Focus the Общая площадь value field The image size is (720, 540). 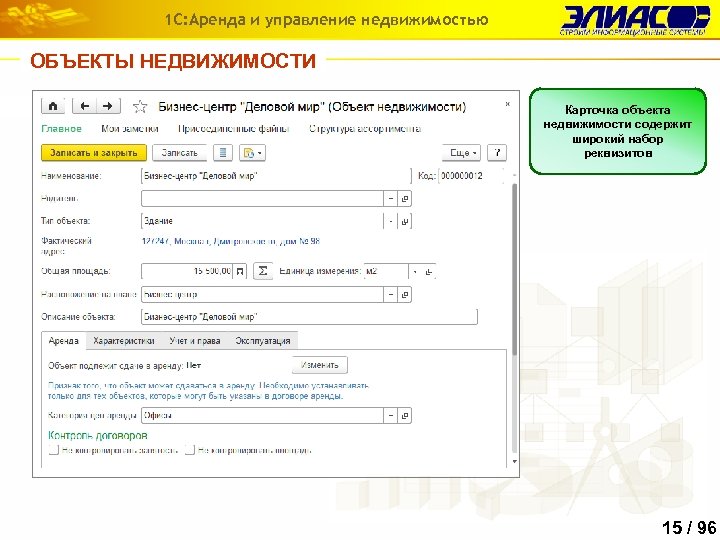pos(187,271)
